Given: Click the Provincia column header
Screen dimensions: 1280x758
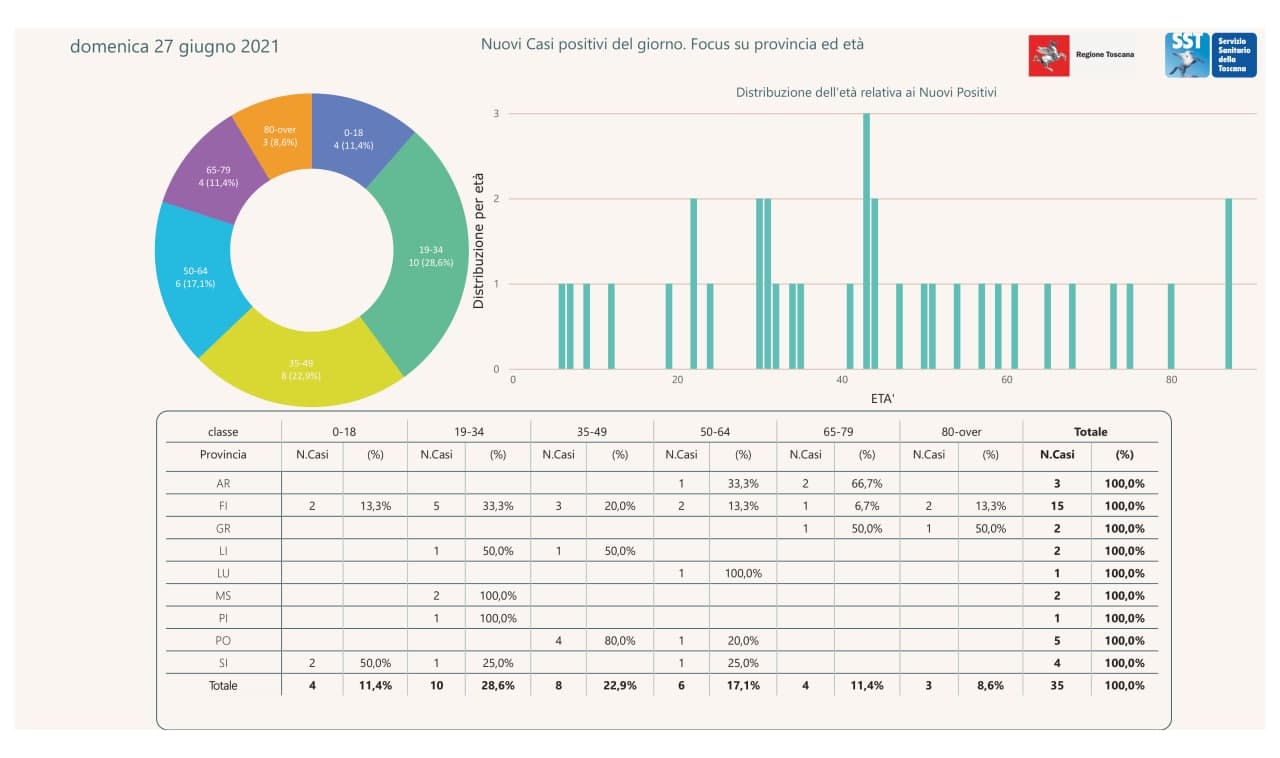Looking at the screenshot, I should tap(222, 454).
